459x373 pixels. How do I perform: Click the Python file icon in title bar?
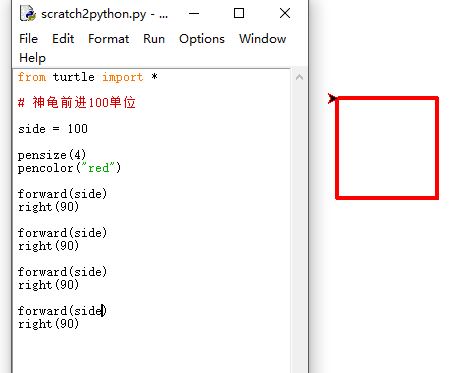[28, 14]
